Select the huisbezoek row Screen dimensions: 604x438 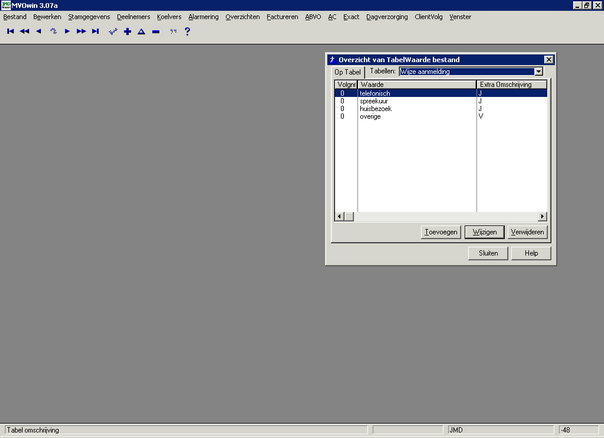tap(441, 109)
